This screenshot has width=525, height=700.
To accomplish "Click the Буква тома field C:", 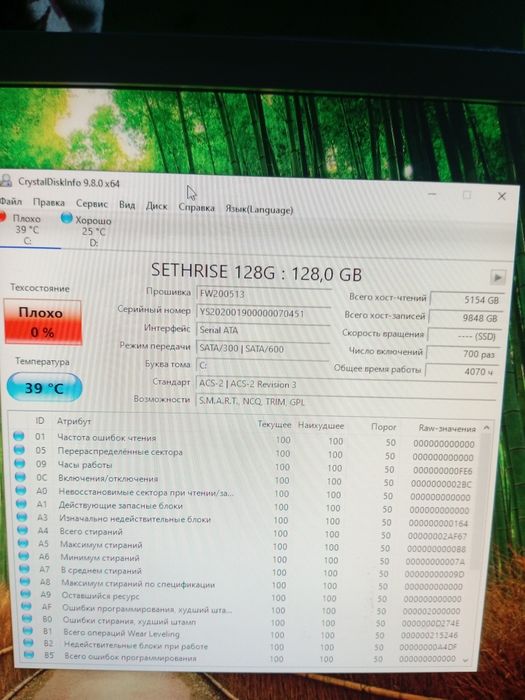I will [263, 366].
